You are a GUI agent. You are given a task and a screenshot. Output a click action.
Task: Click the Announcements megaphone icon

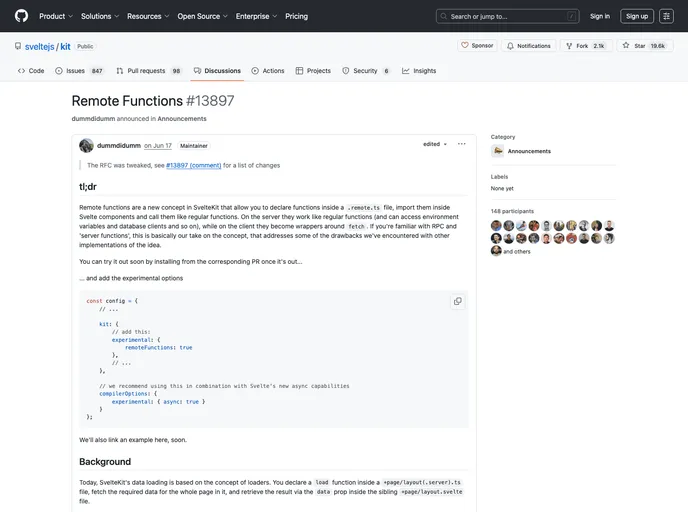(498, 151)
